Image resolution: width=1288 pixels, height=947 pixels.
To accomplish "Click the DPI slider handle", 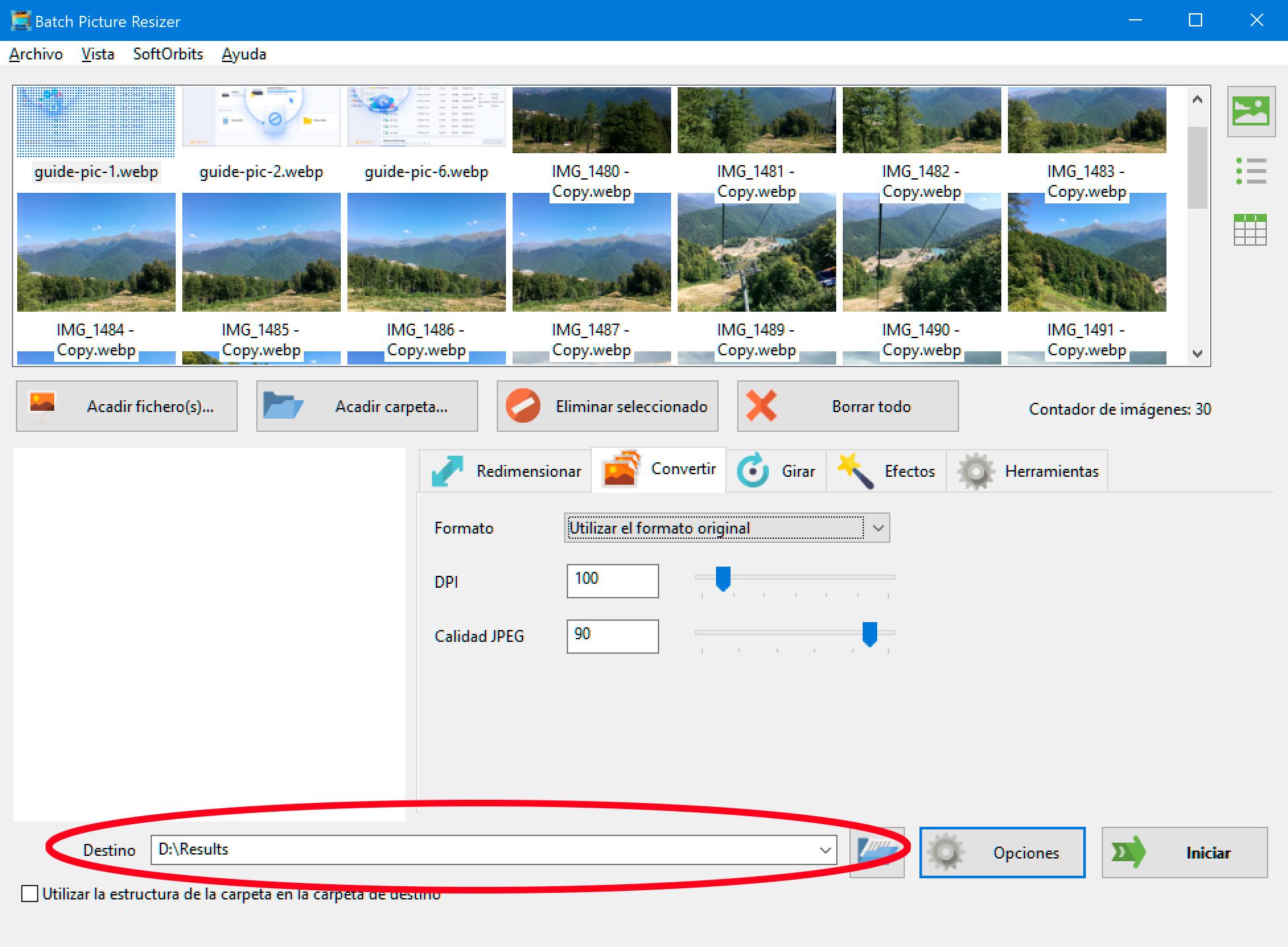I will tap(723, 579).
